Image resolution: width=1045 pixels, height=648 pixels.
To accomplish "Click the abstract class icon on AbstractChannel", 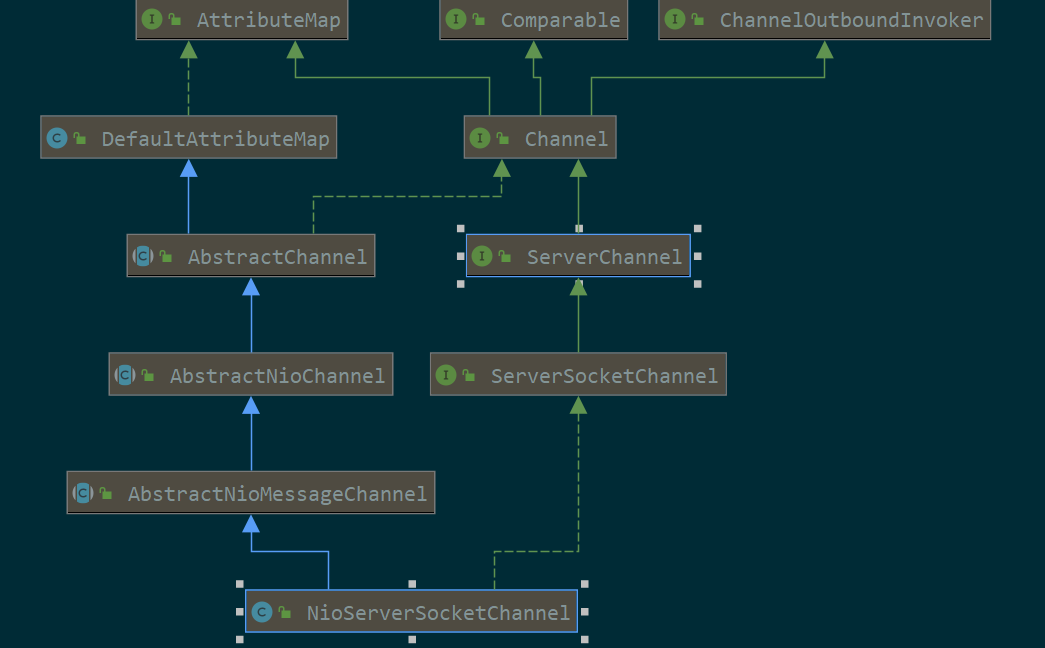I will coord(143,256).
